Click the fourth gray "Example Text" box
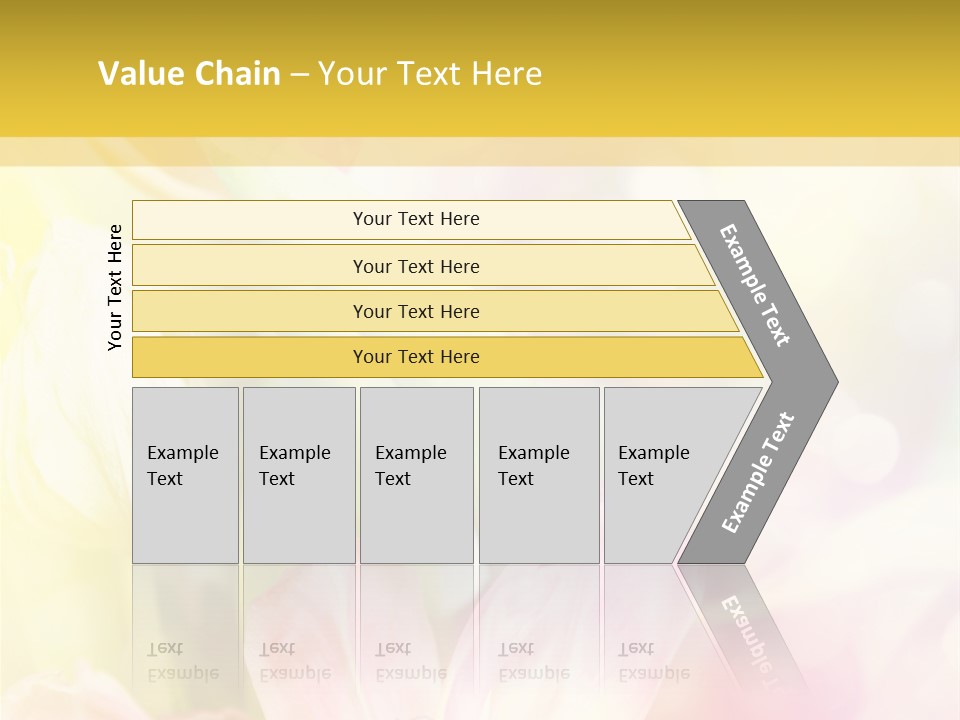 click(x=539, y=475)
